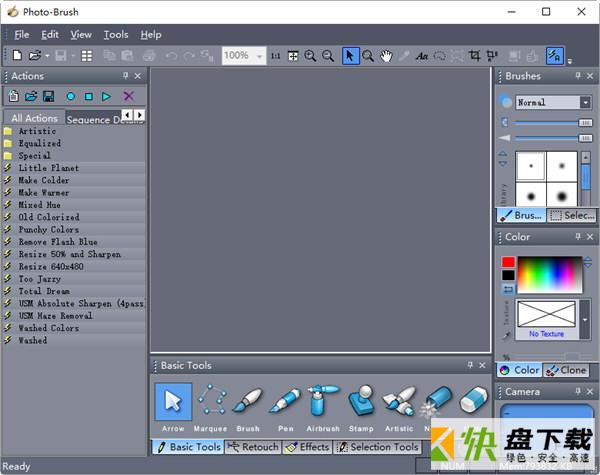Open a file with the folder icon in the main toolbar
The width and height of the screenshot is (600, 475).
(34, 56)
